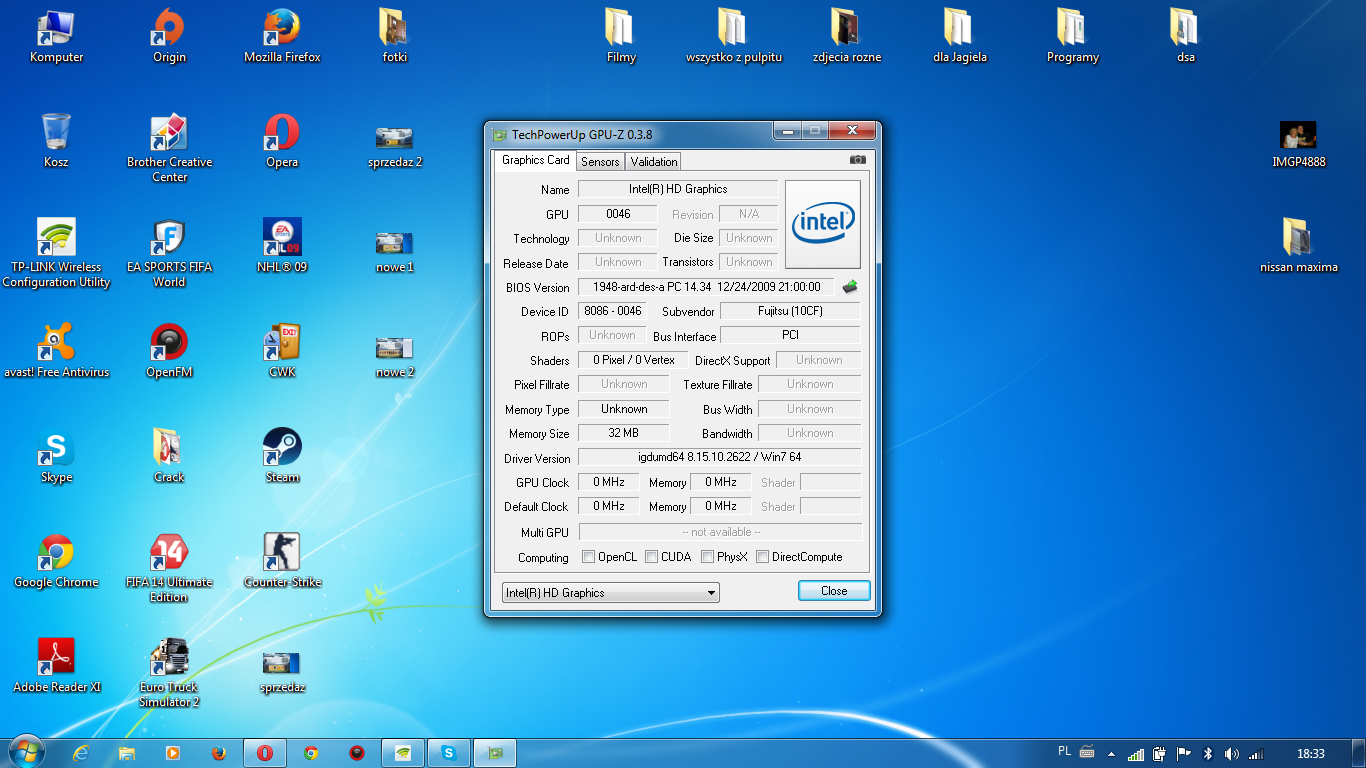Viewport: 1366px width, 768px height.
Task: Open the Komputer desktop shortcut
Action: (x=56, y=37)
